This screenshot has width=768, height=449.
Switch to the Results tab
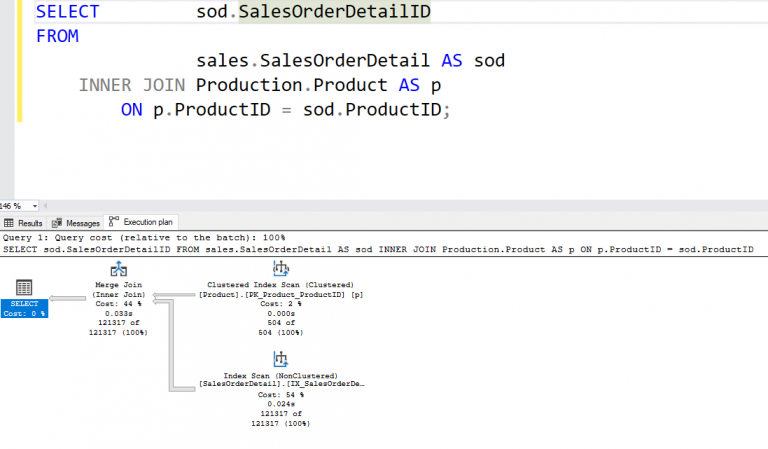point(24,223)
